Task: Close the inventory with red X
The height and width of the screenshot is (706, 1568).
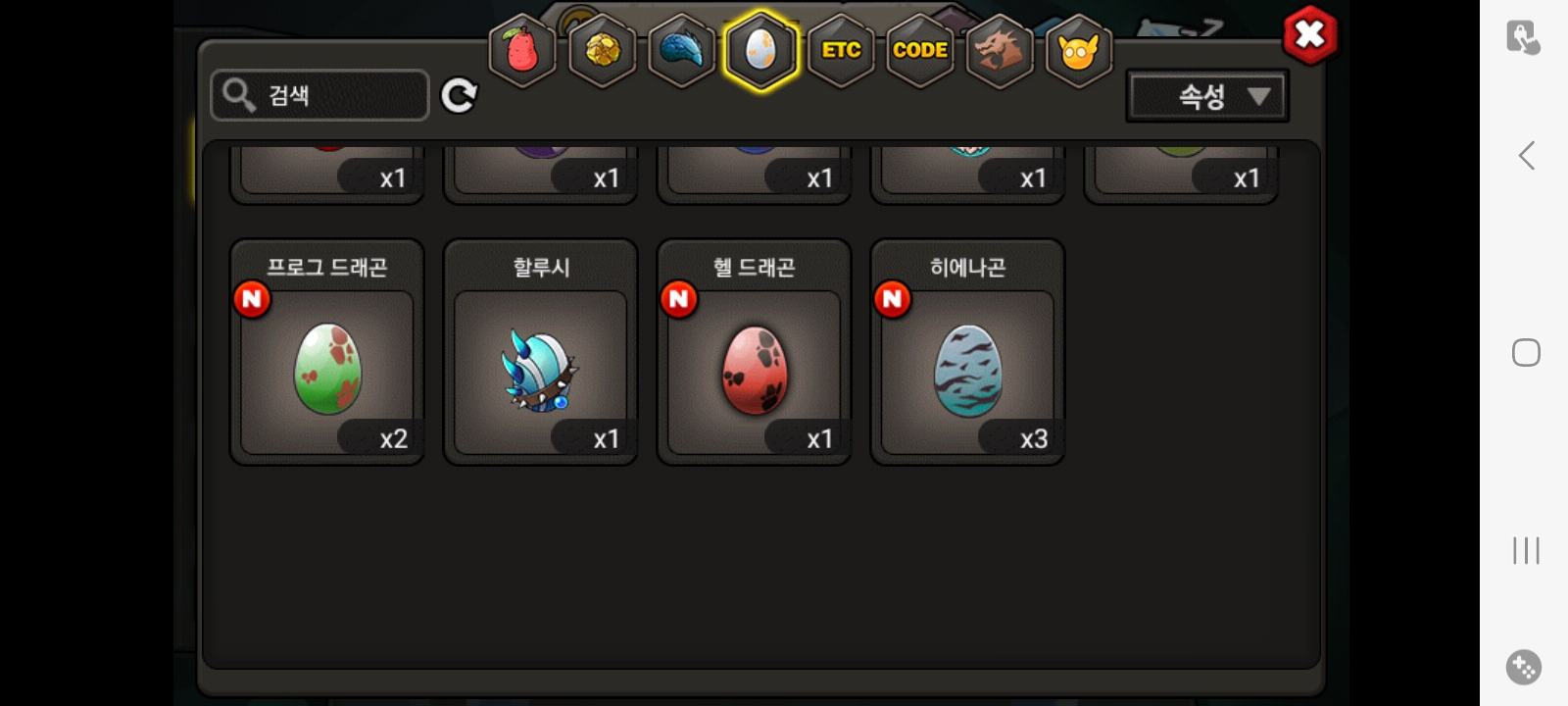Action: 1310,35
